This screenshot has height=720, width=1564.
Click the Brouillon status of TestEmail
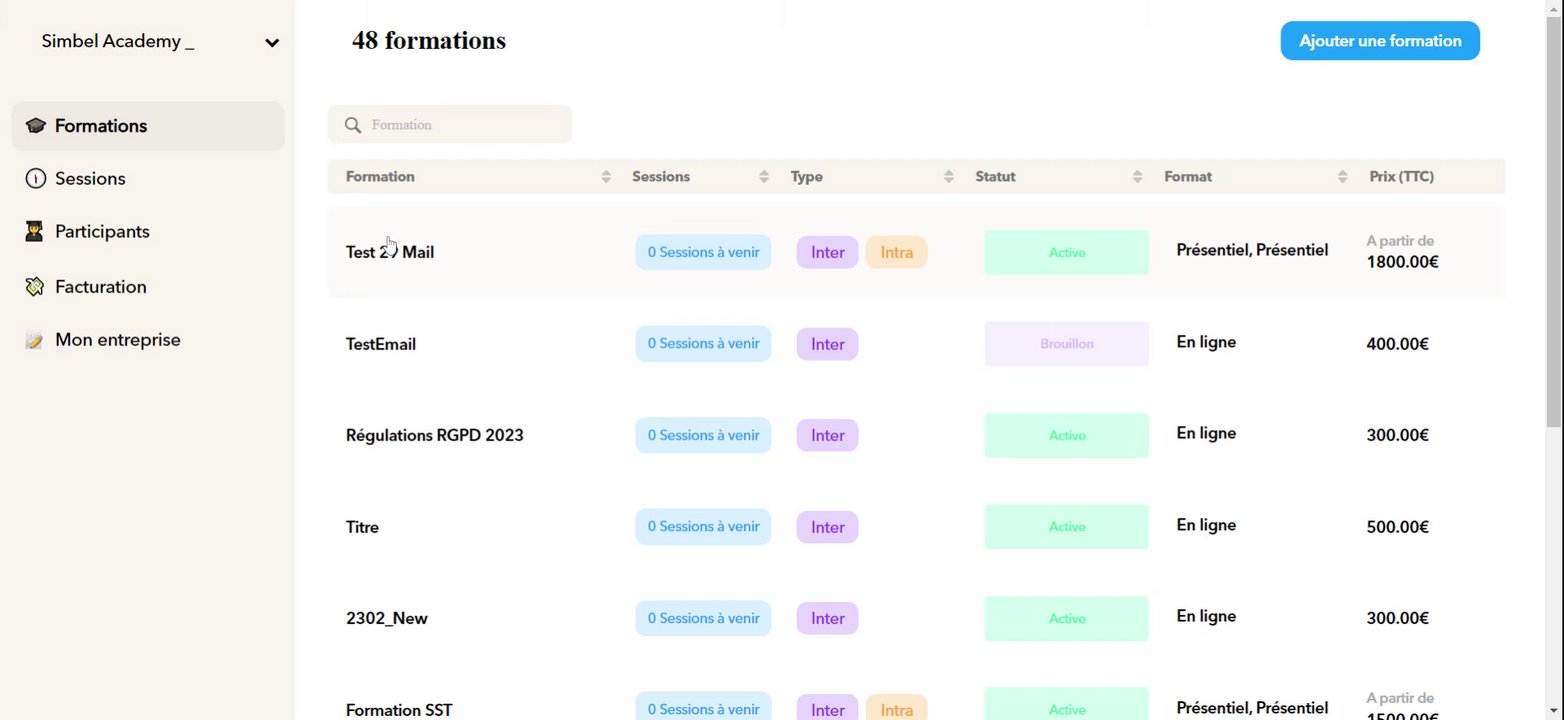tap(1066, 344)
